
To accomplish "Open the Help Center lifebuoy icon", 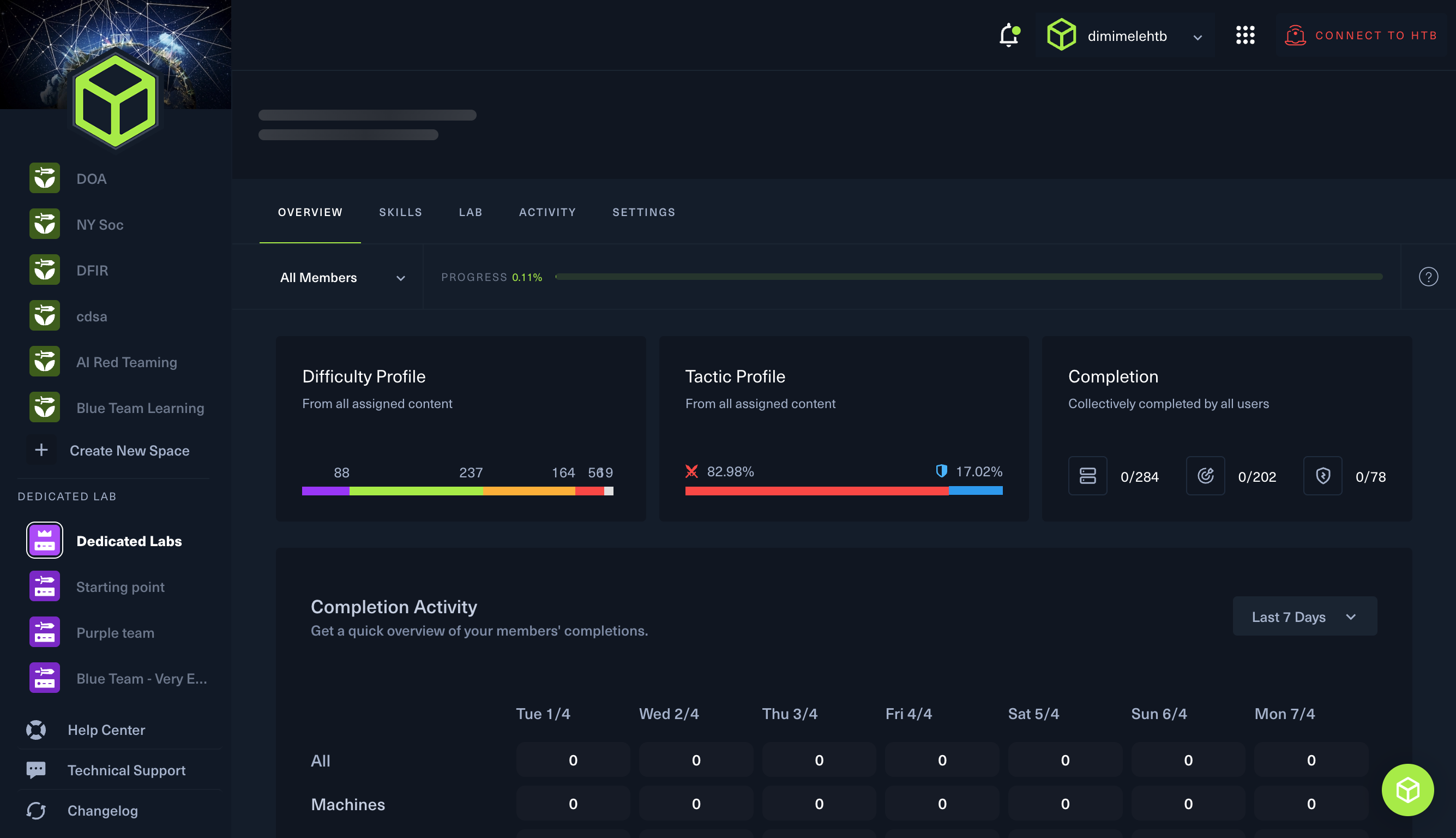I will [x=35, y=730].
